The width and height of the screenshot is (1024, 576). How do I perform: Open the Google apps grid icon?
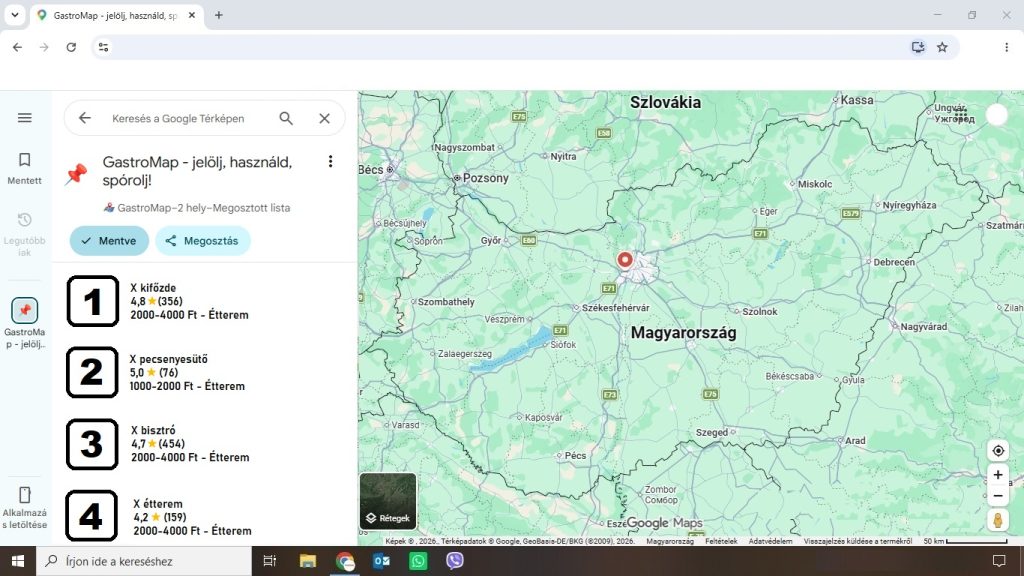point(961,114)
